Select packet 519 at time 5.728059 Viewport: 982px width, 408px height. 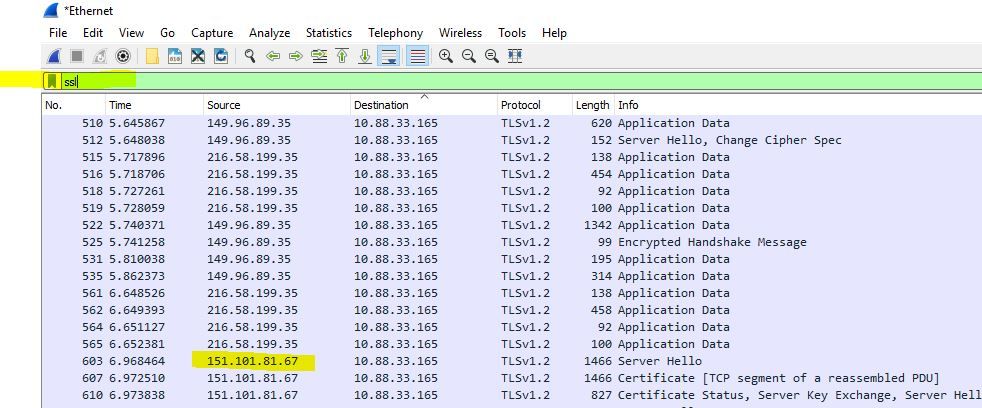tap(512, 208)
